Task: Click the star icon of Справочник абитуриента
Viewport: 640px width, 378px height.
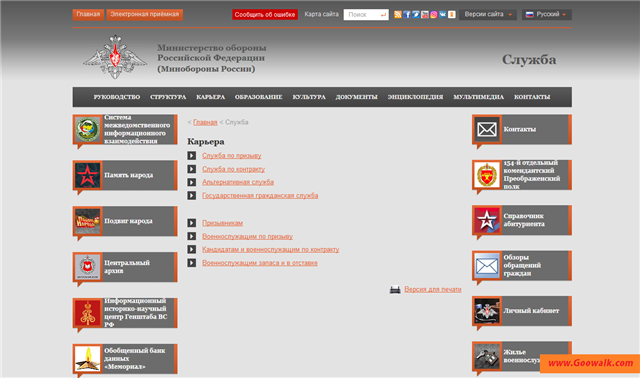Action: tap(487, 220)
